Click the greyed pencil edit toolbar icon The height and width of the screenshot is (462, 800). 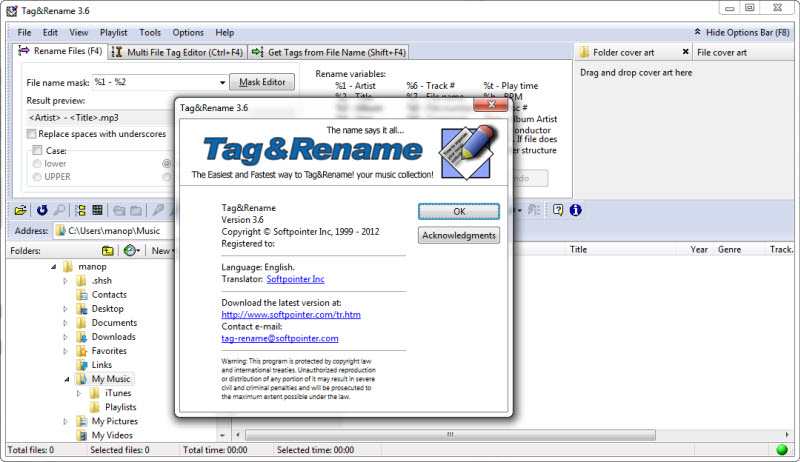158,210
